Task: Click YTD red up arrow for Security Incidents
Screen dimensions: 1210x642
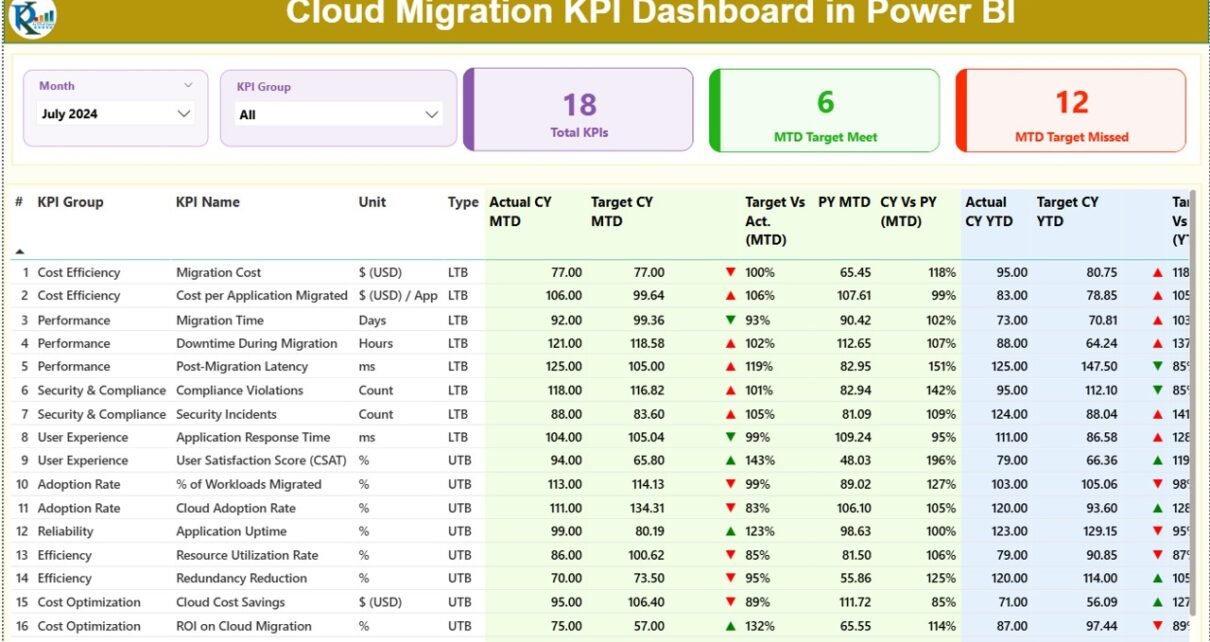Action: [x=1158, y=414]
